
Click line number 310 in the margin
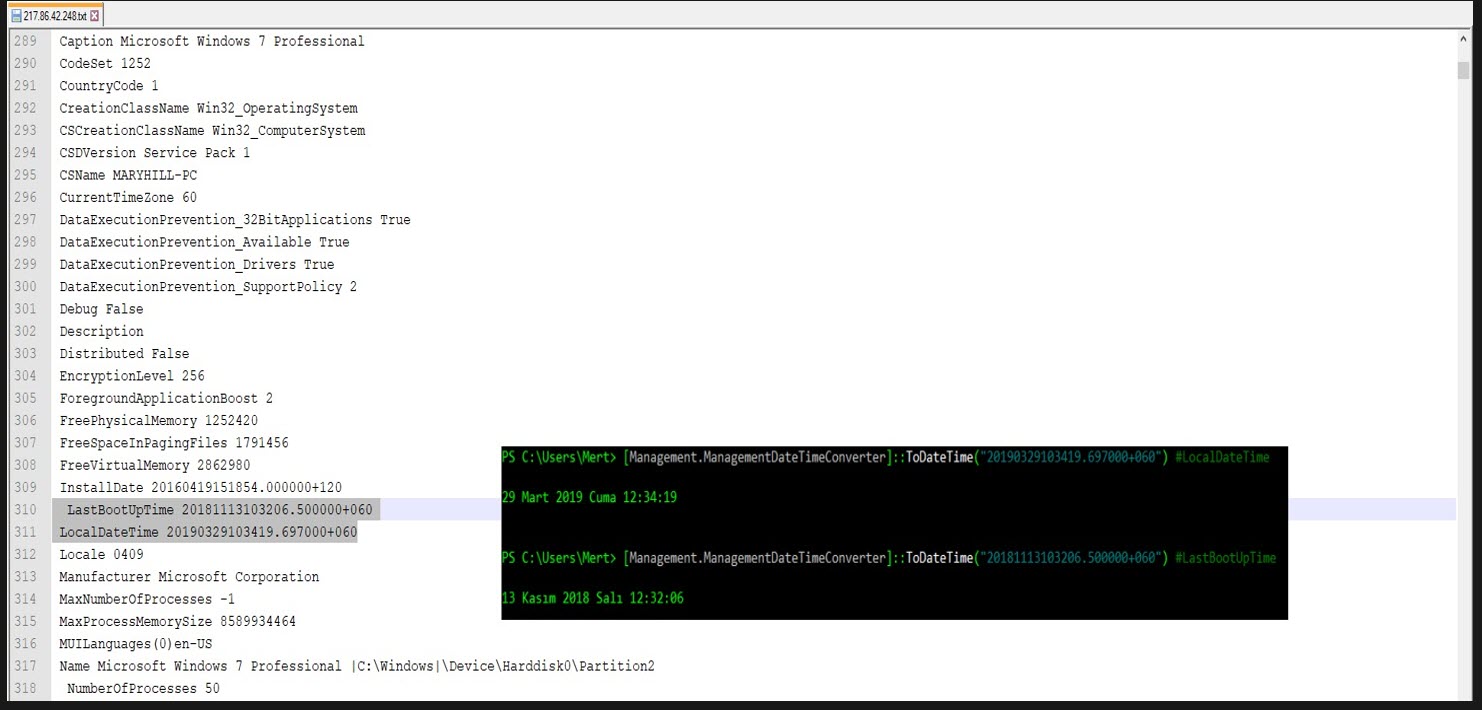(25, 510)
